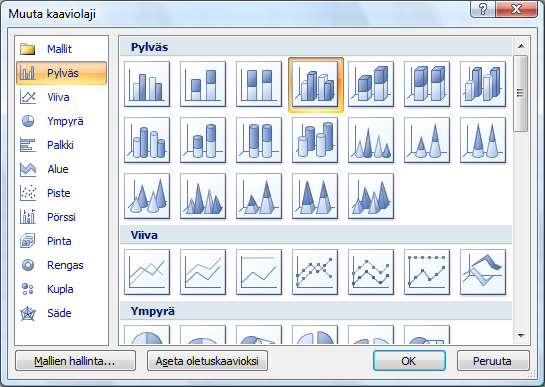Image resolution: width=545 pixels, height=387 pixels.
Task: Choose the clustered cone chart icon
Action: (x=371, y=140)
